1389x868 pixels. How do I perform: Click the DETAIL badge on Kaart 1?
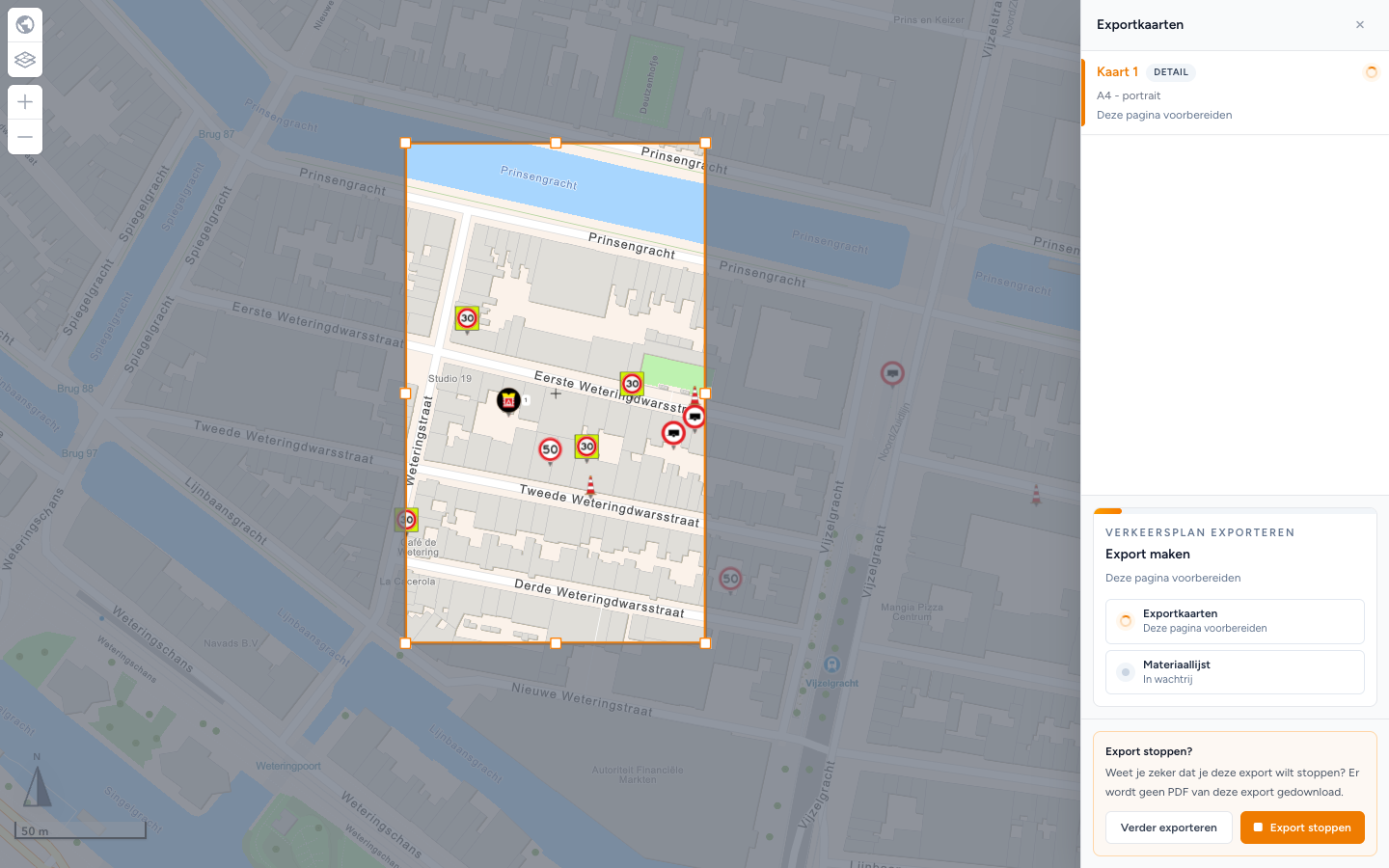coord(1171,72)
